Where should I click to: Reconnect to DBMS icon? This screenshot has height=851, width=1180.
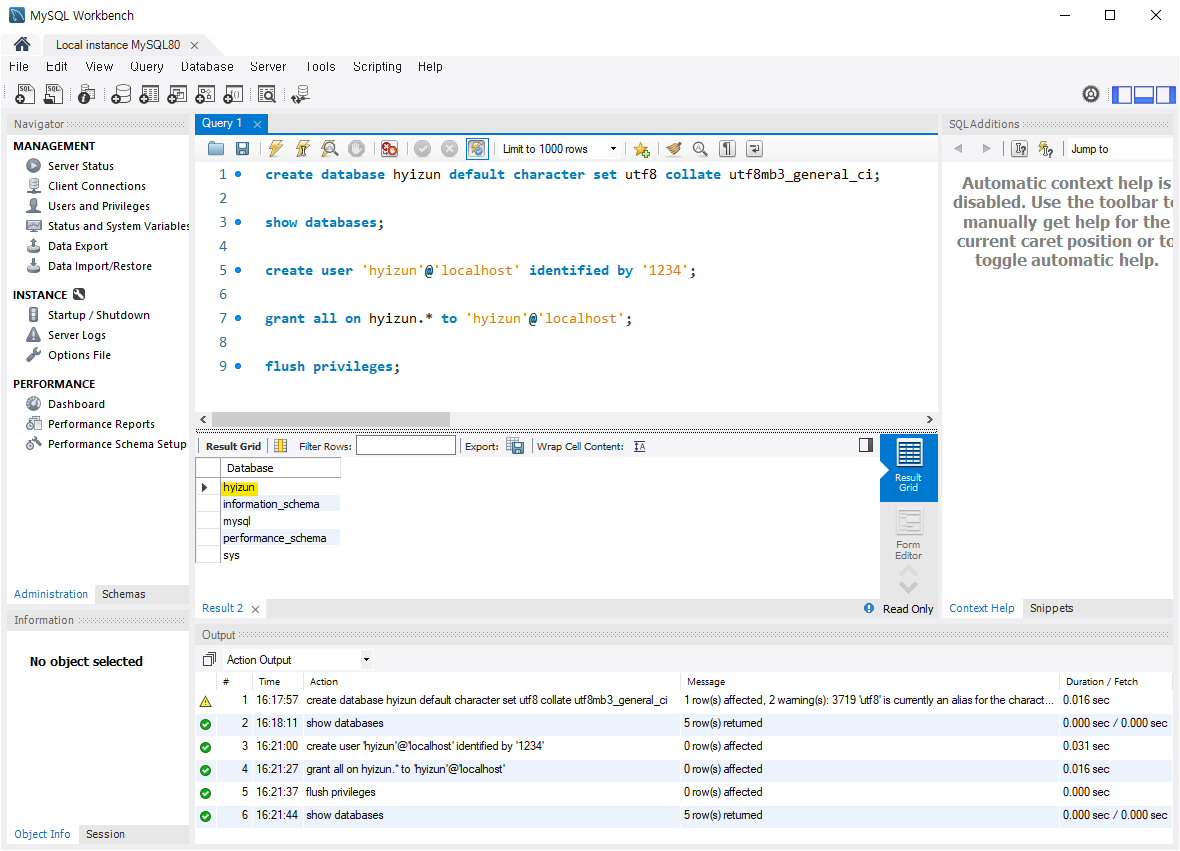click(300, 94)
